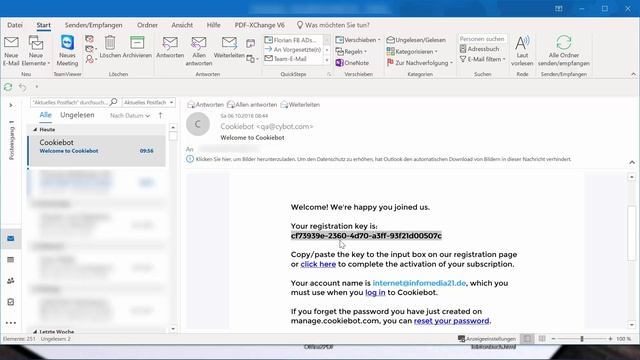
Task: Open the Ordner tab
Action: click(147, 25)
